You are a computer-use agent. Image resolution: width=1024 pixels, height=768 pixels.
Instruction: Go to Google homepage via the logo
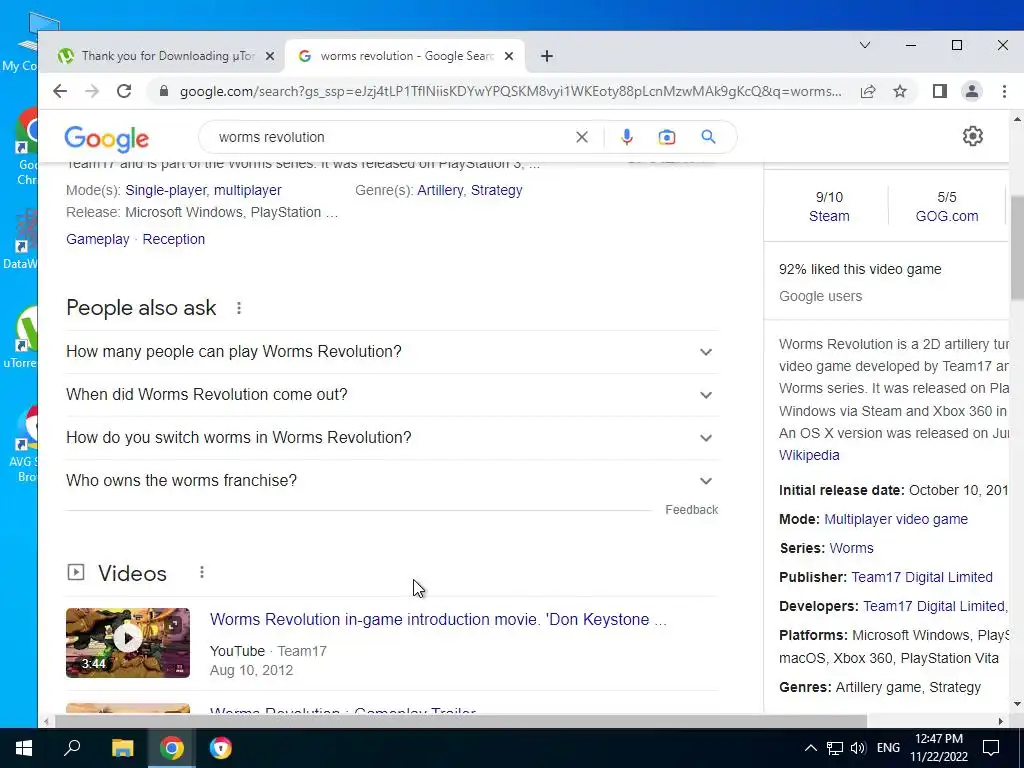106,138
